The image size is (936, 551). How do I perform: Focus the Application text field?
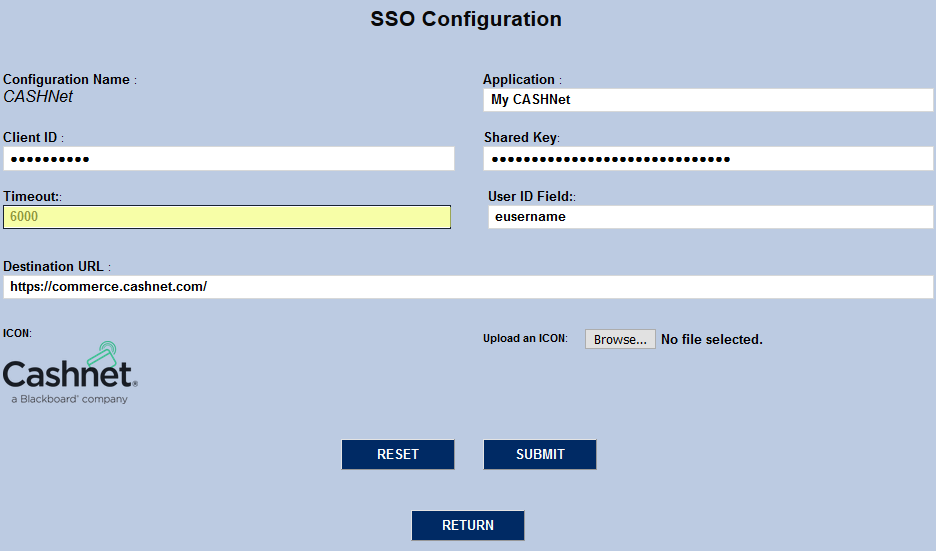708,100
